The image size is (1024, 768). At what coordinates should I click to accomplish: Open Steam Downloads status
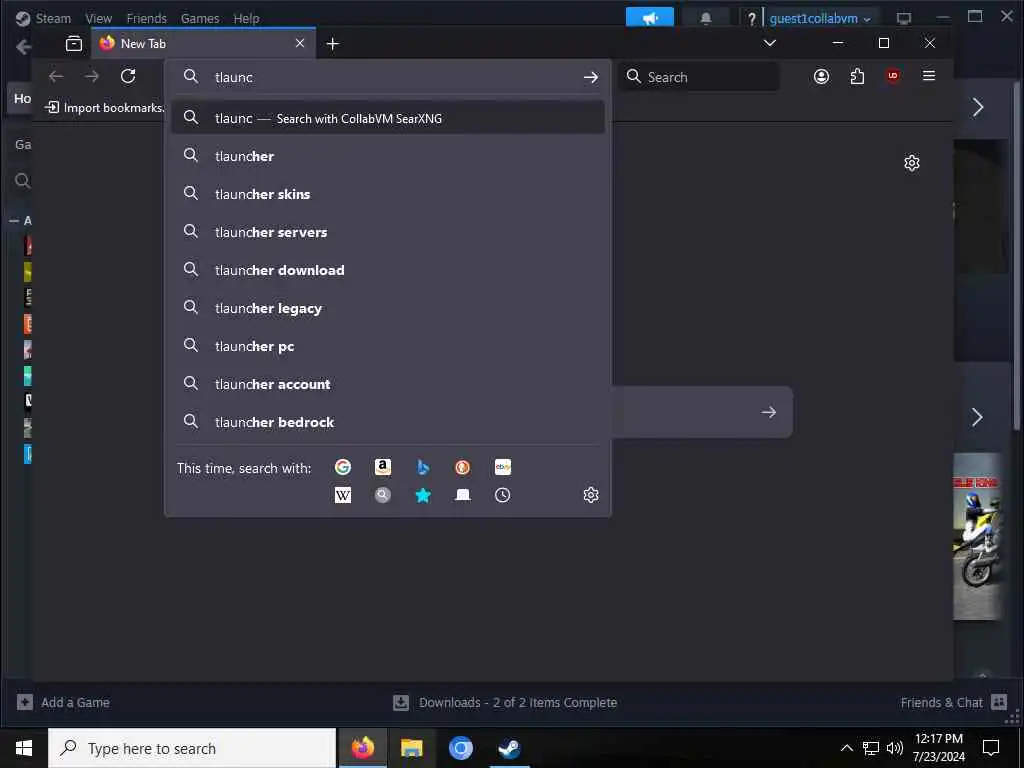click(505, 702)
